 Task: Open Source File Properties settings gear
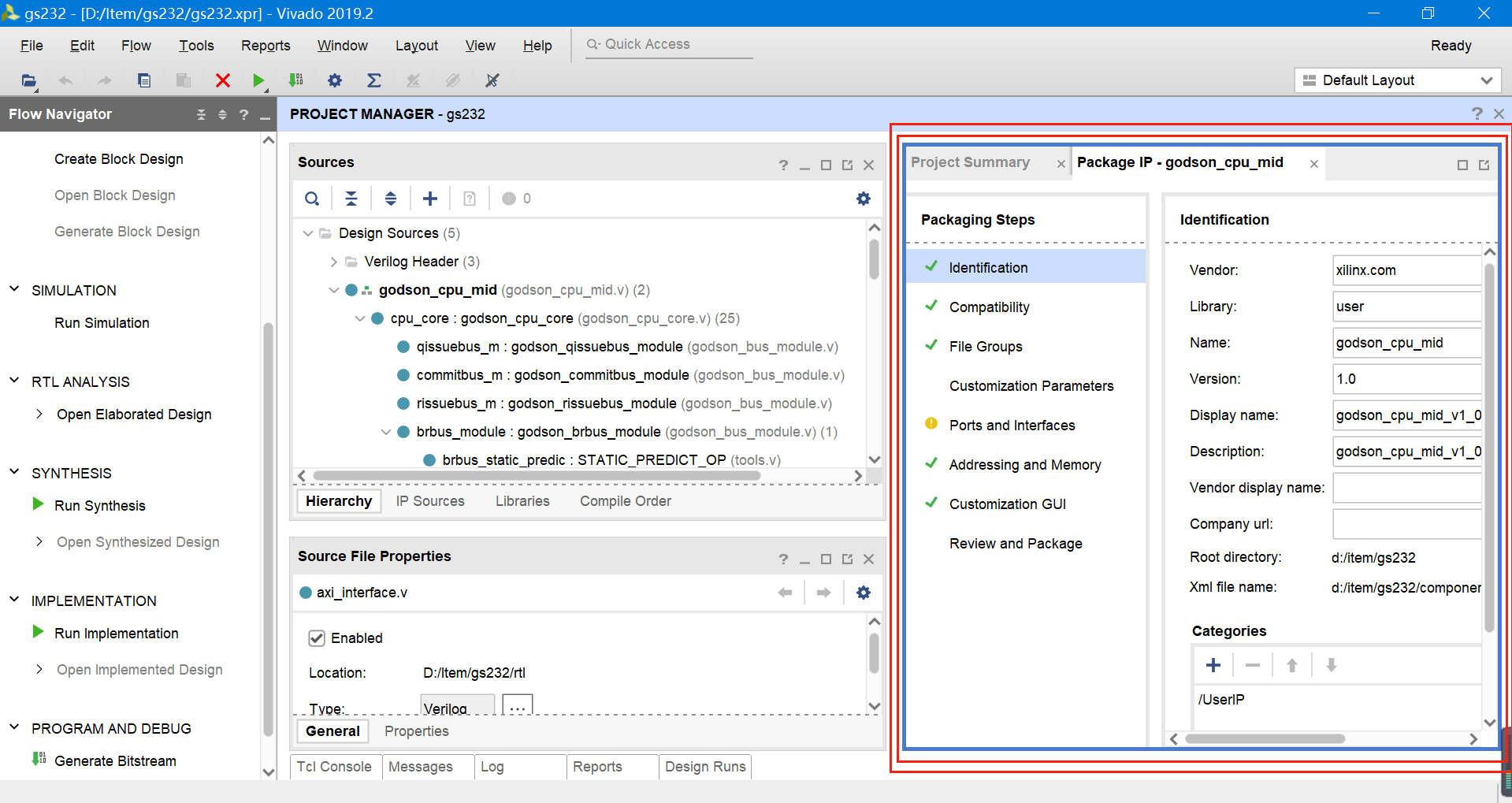tap(864, 593)
